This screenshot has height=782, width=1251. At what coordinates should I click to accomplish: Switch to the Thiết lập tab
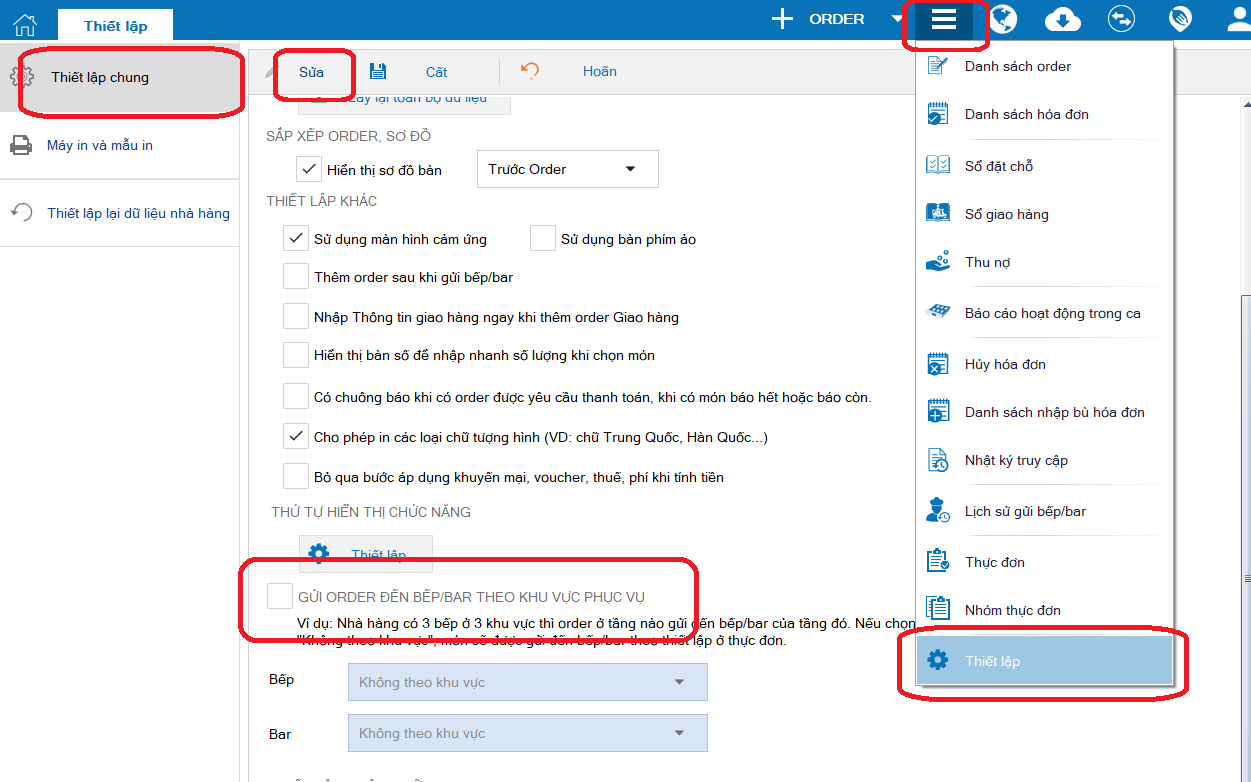click(116, 25)
